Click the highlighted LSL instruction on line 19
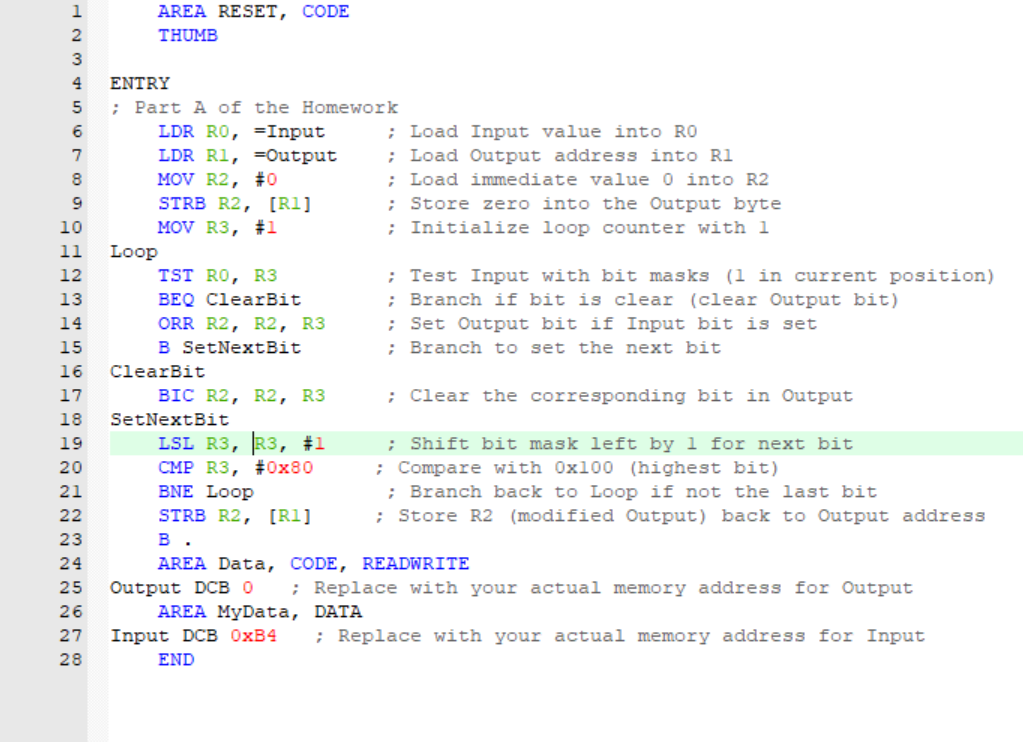Image resolution: width=1023 pixels, height=742 pixels. tap(175, 443)
